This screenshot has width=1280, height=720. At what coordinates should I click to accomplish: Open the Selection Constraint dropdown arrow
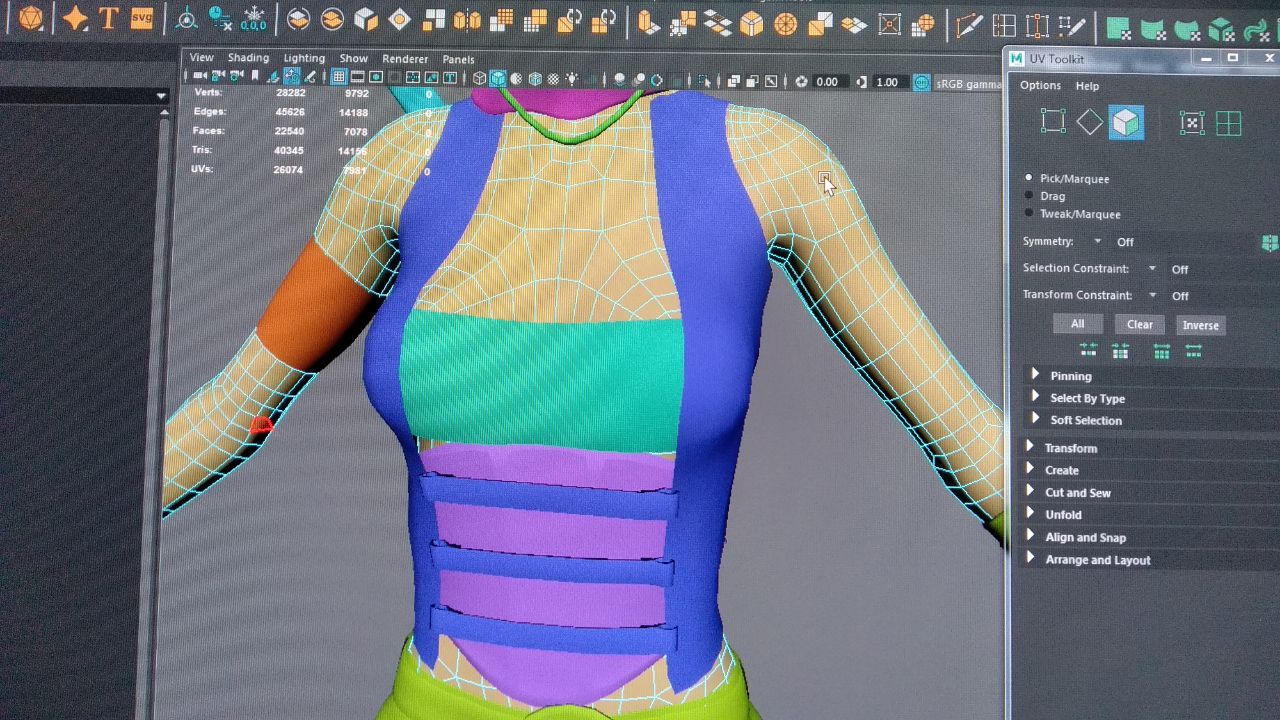[1152, 268]
